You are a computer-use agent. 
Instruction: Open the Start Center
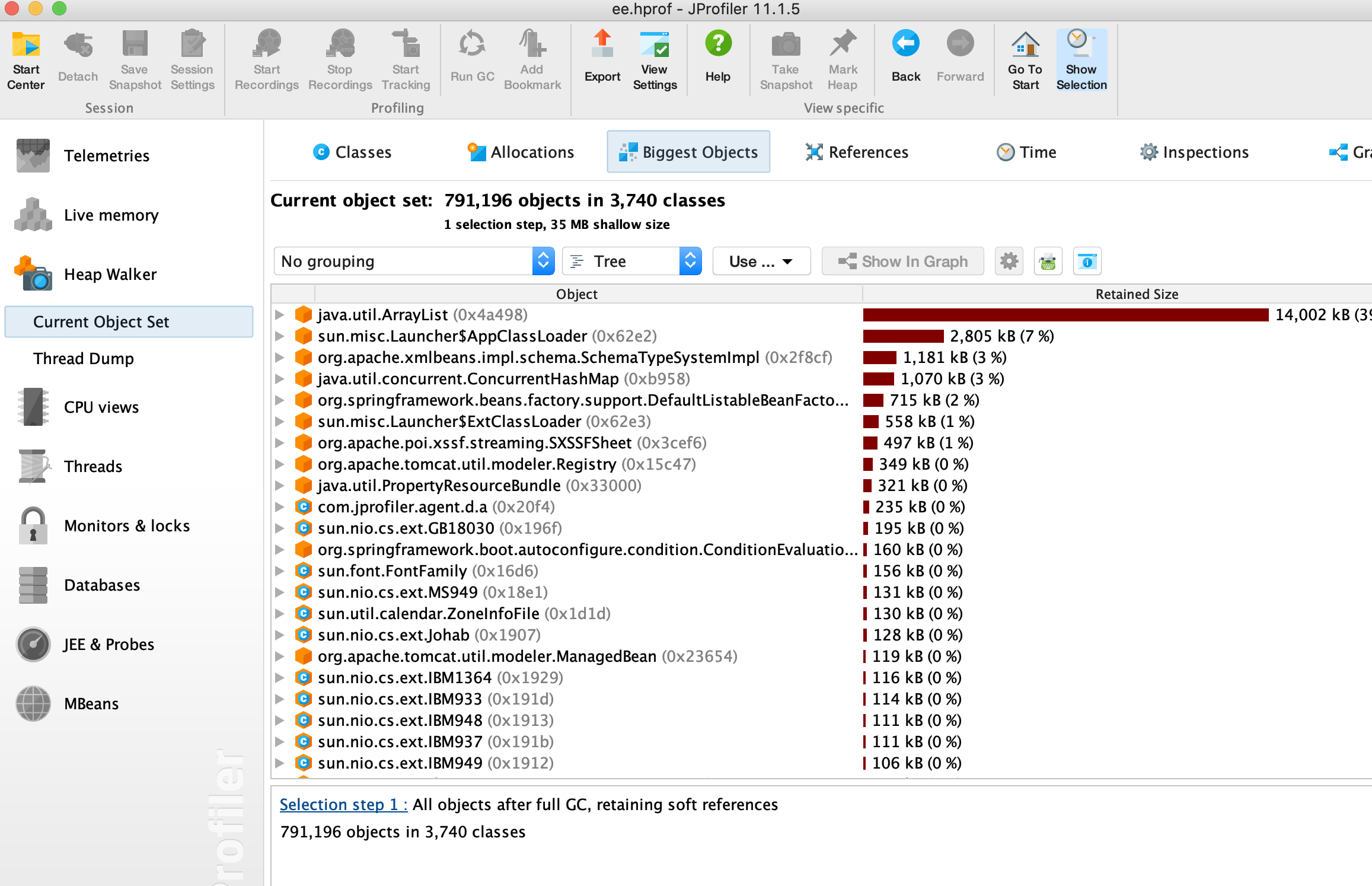pyautogui.click(x=26, y=60)
